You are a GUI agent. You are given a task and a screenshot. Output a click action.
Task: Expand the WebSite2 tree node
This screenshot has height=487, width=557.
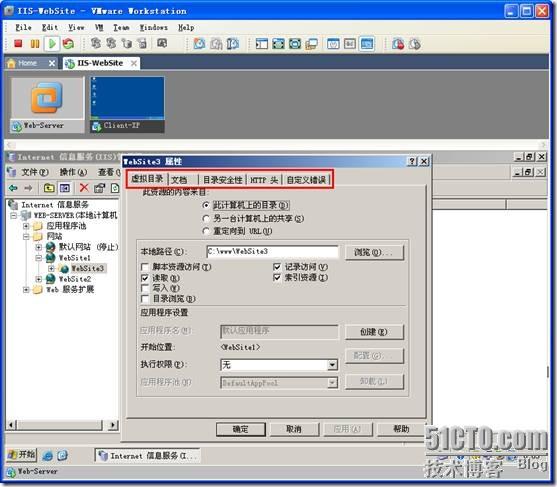click(x=38, y=279)
